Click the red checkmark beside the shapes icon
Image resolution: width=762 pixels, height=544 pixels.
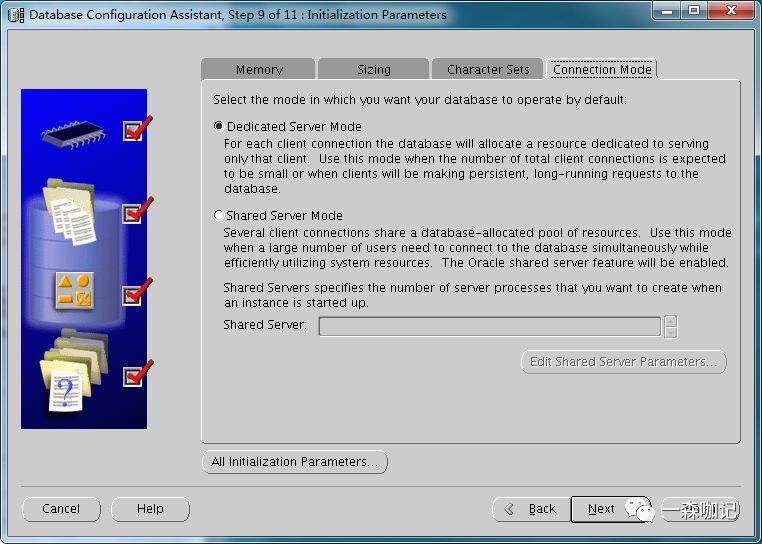point(138,292)
